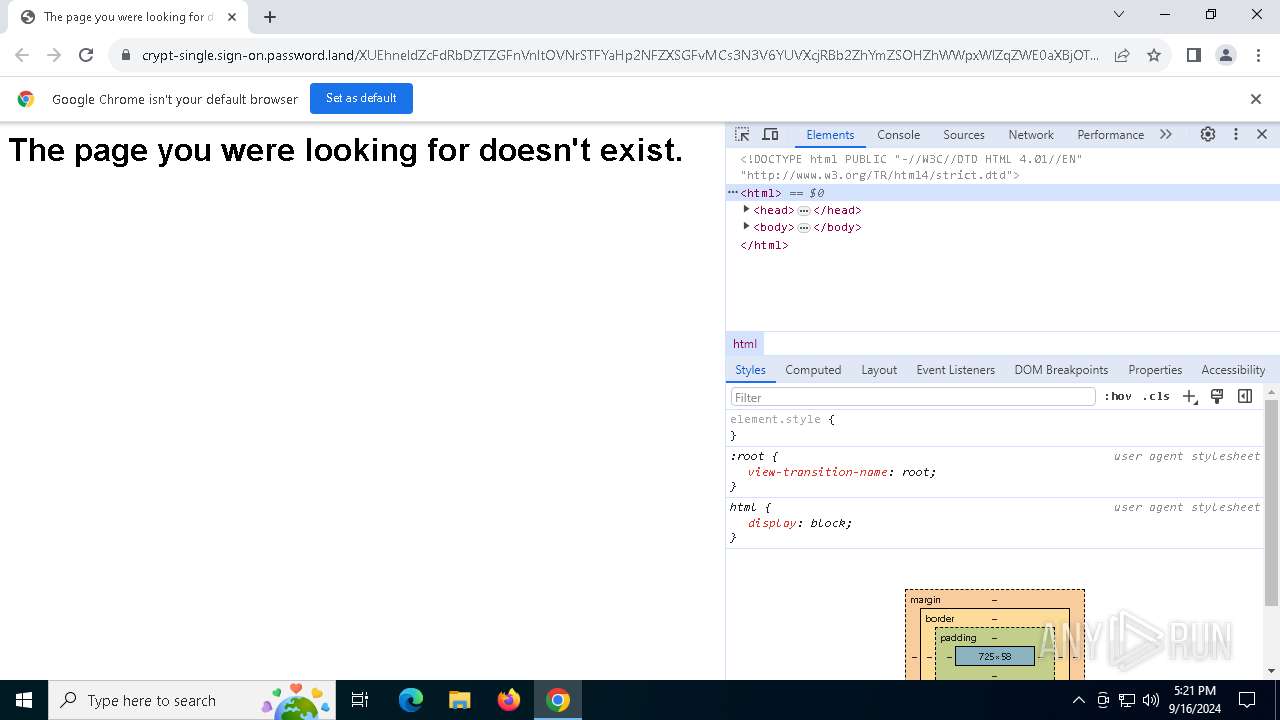The image size is (1280, 720).
Task: Click the head ellipsis expand badge
Action: (804, 211)
